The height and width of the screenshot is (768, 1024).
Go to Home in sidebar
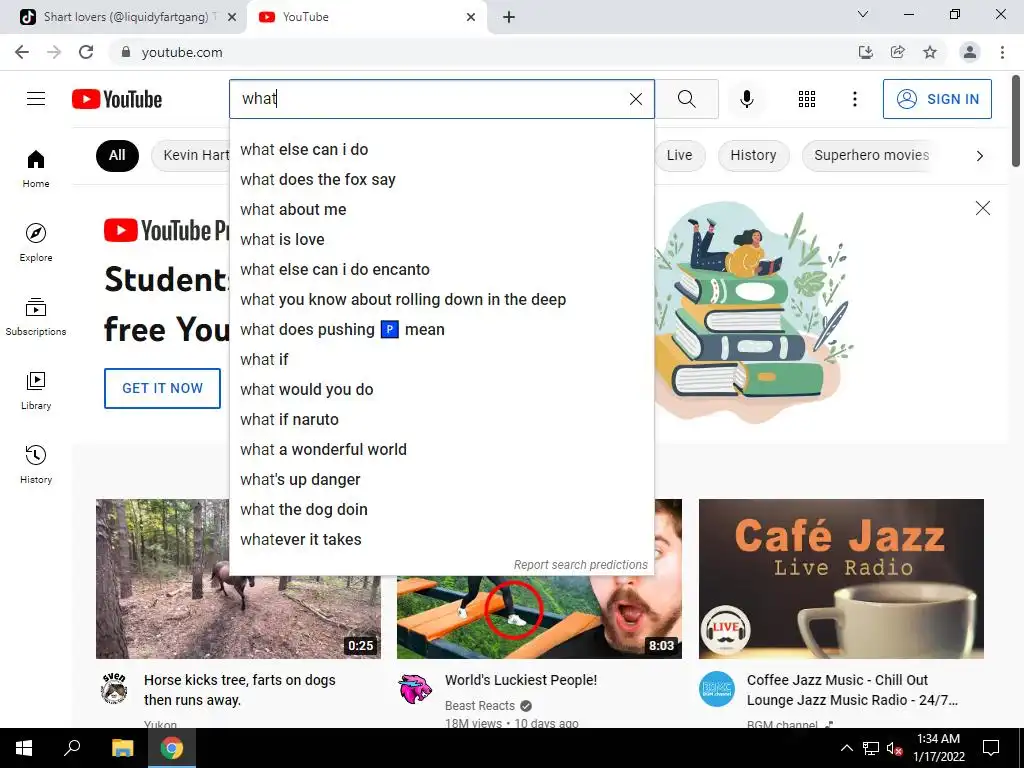36,169
